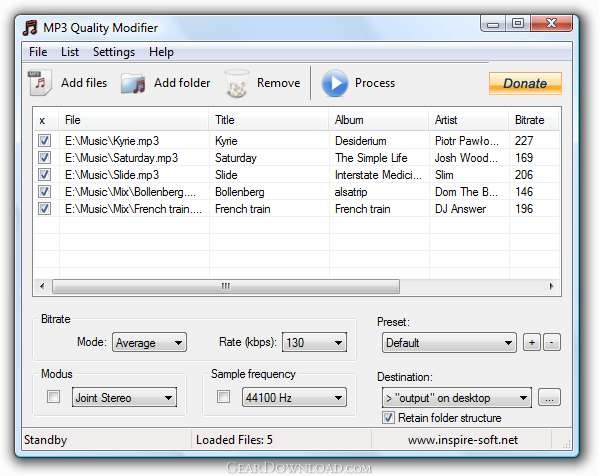Screen dimensions: 599x476
Task: Click the bitrate value 146
Action: pyautogui.click(x=524, y=192)
